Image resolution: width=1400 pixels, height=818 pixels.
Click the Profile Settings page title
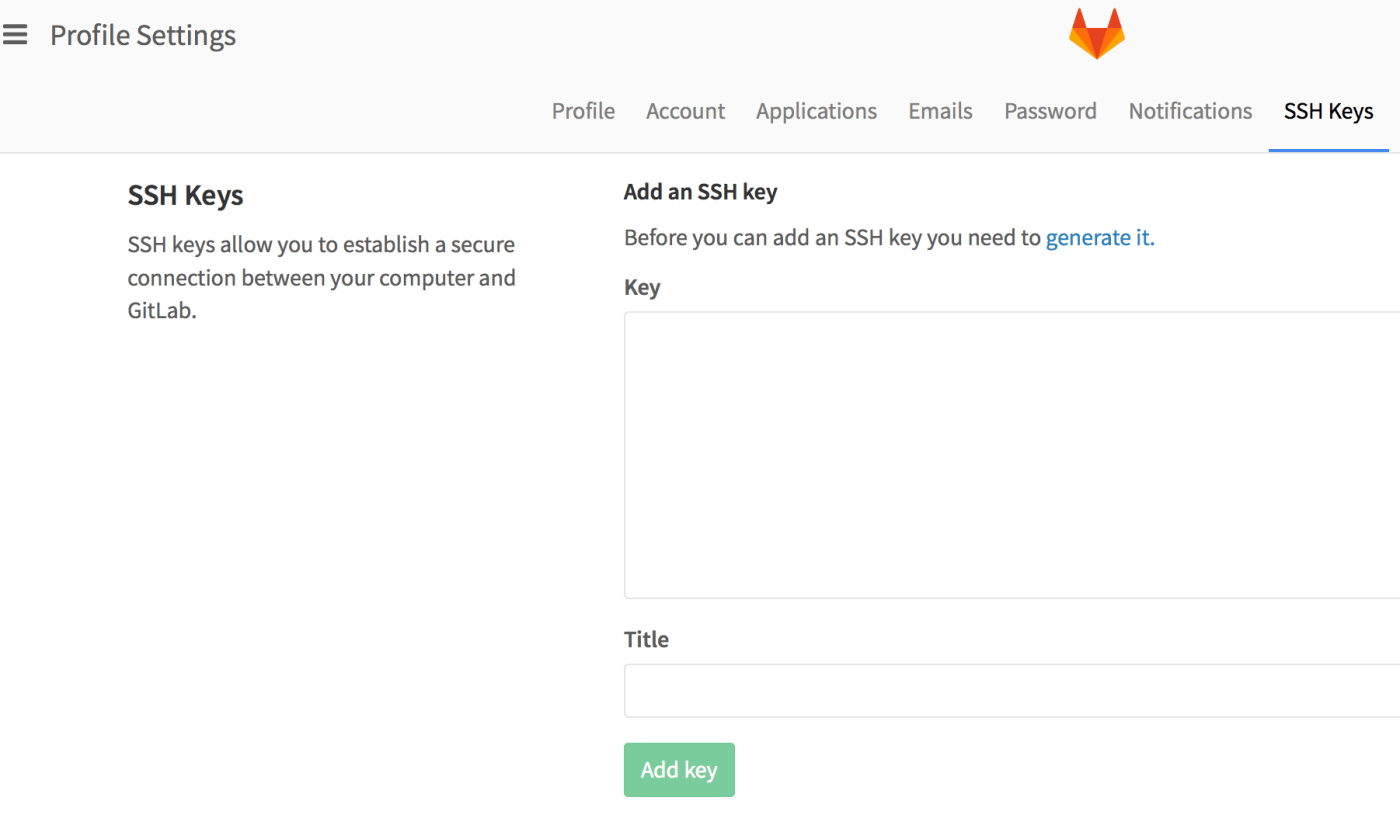tap(142, 35)
